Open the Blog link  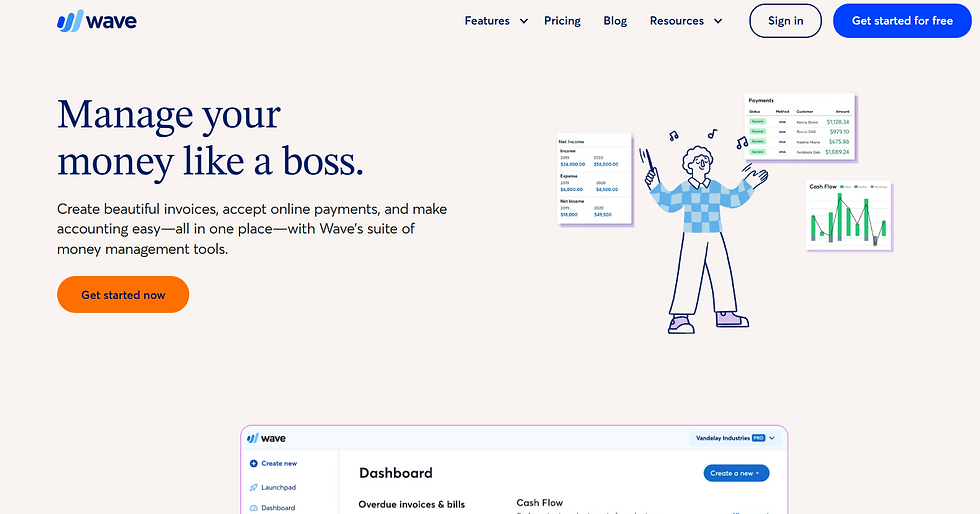(615, 21)
